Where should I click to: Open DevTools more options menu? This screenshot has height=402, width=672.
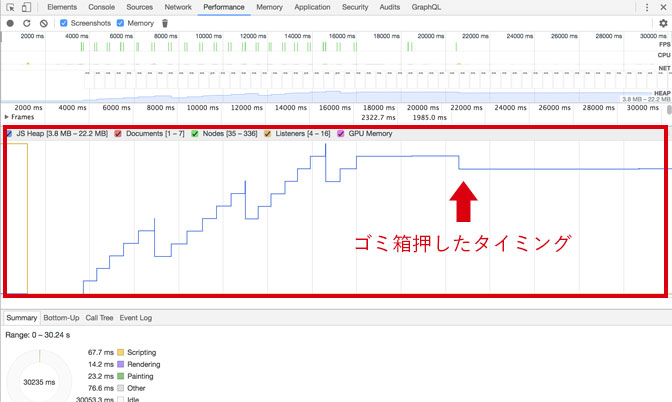(x=647, y=7)
